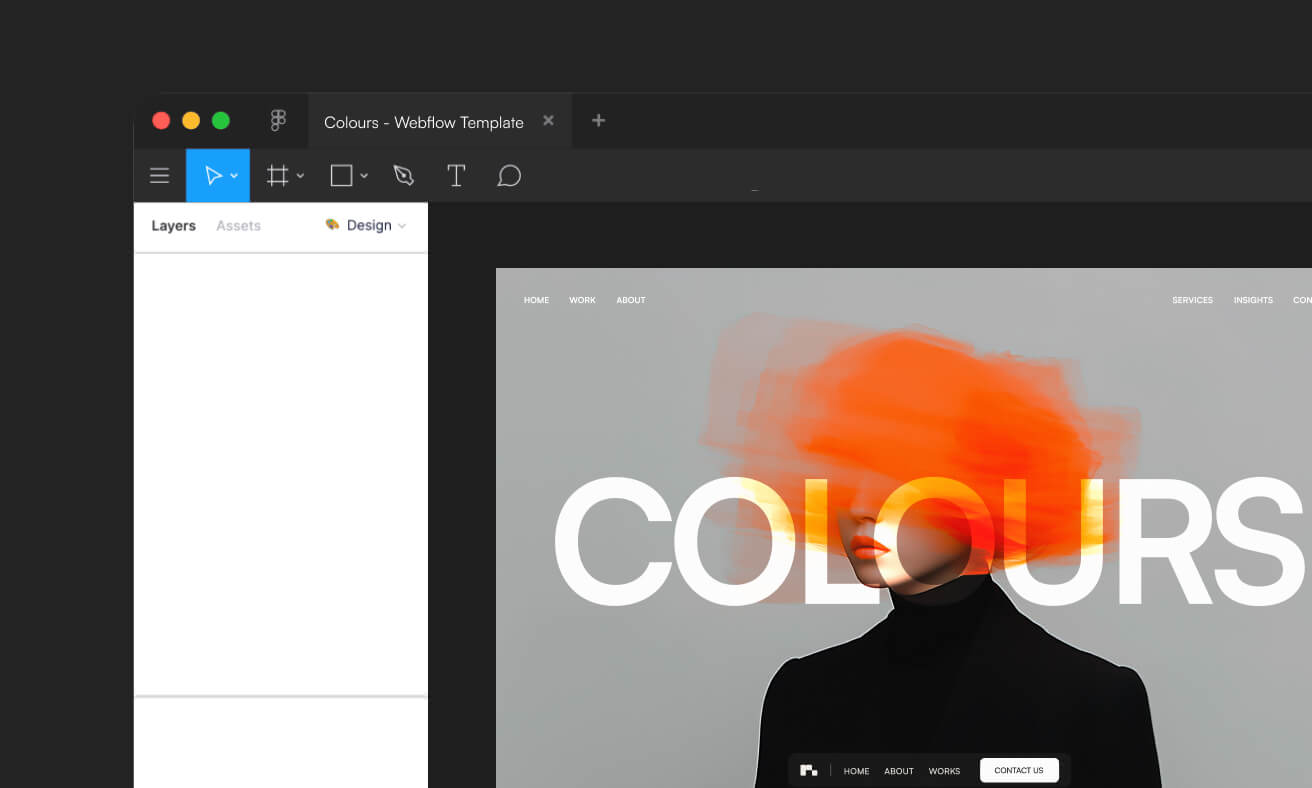Select the Move tool arrow
1312x788 pixels.
pos(212,176)
